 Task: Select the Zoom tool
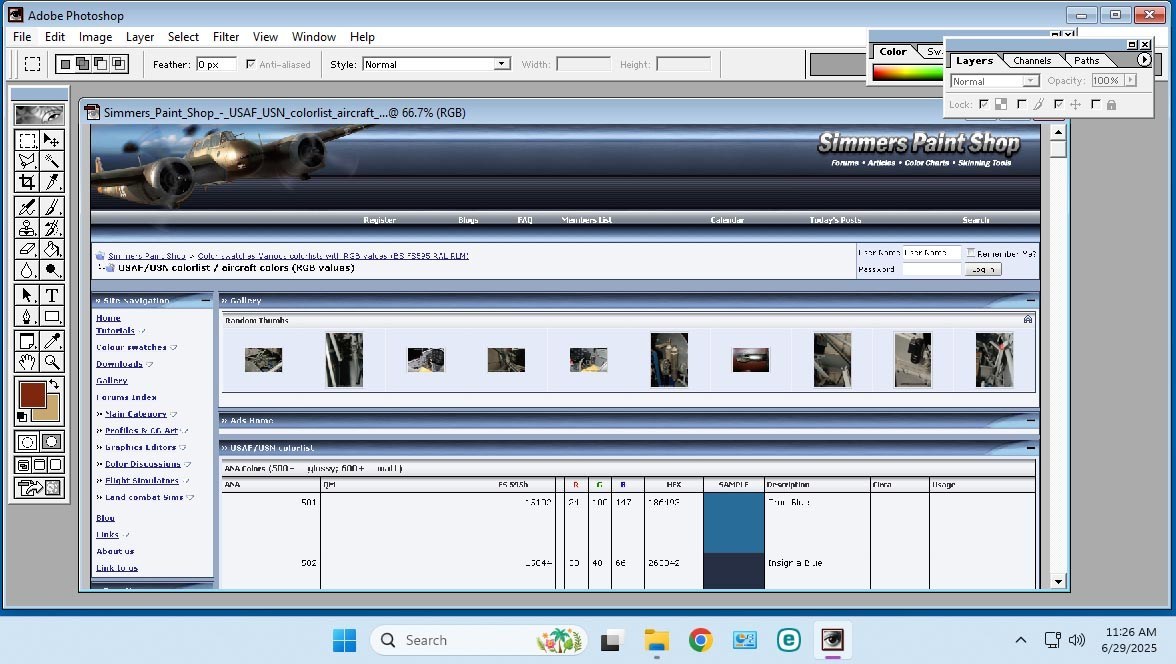tap(52, 362)
